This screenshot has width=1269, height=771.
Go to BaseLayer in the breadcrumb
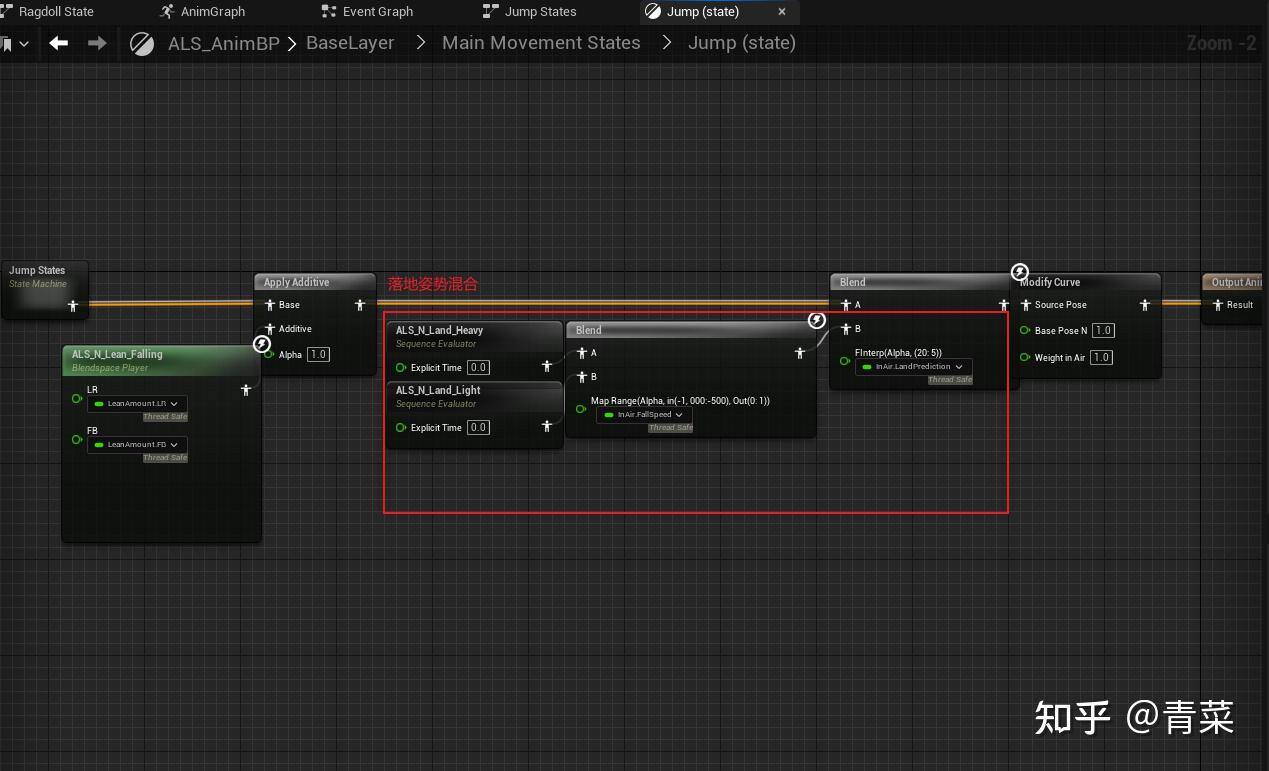point(350,43)
